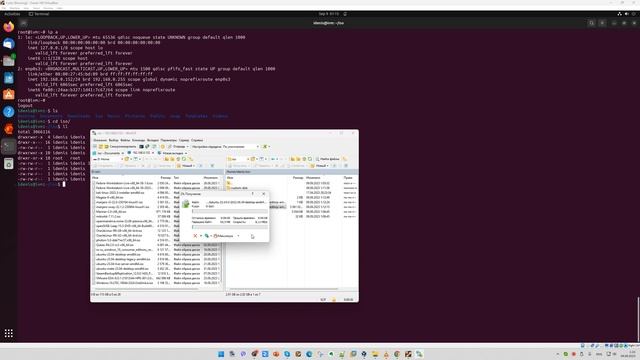The width and height of the screenshot is (640, 360).
Task: Select ubuntu-23.04-live-server-amd64.iso file
Action: point(119,264)
